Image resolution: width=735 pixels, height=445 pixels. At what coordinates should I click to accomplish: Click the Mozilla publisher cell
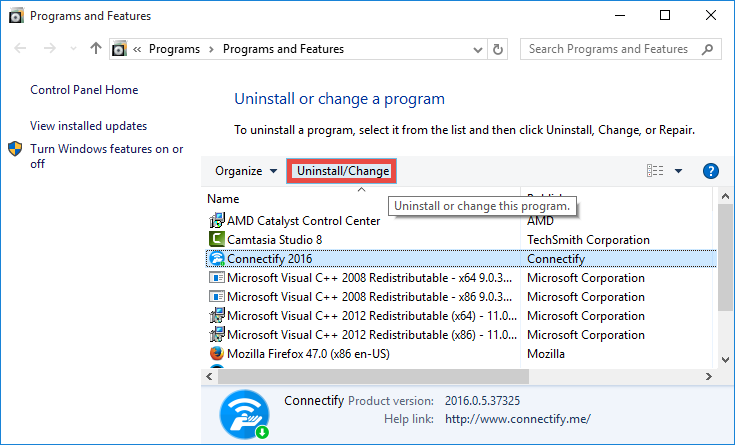(546, 354)
